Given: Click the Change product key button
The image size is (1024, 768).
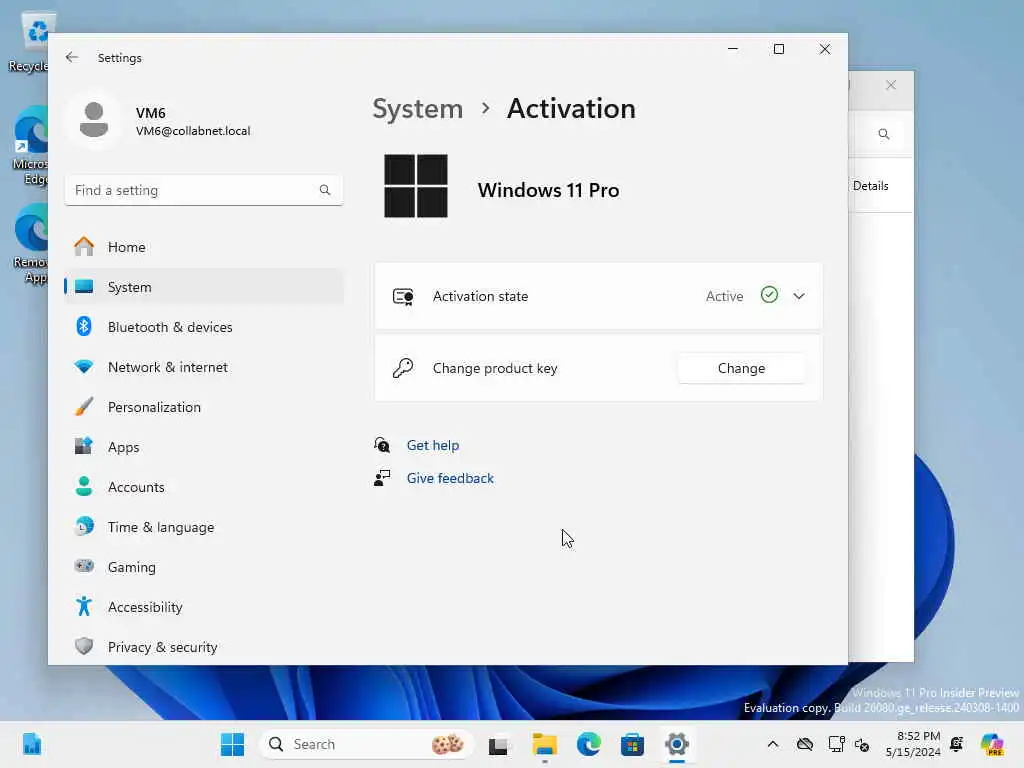Looking at the screenshot, I should click(741, 368).
